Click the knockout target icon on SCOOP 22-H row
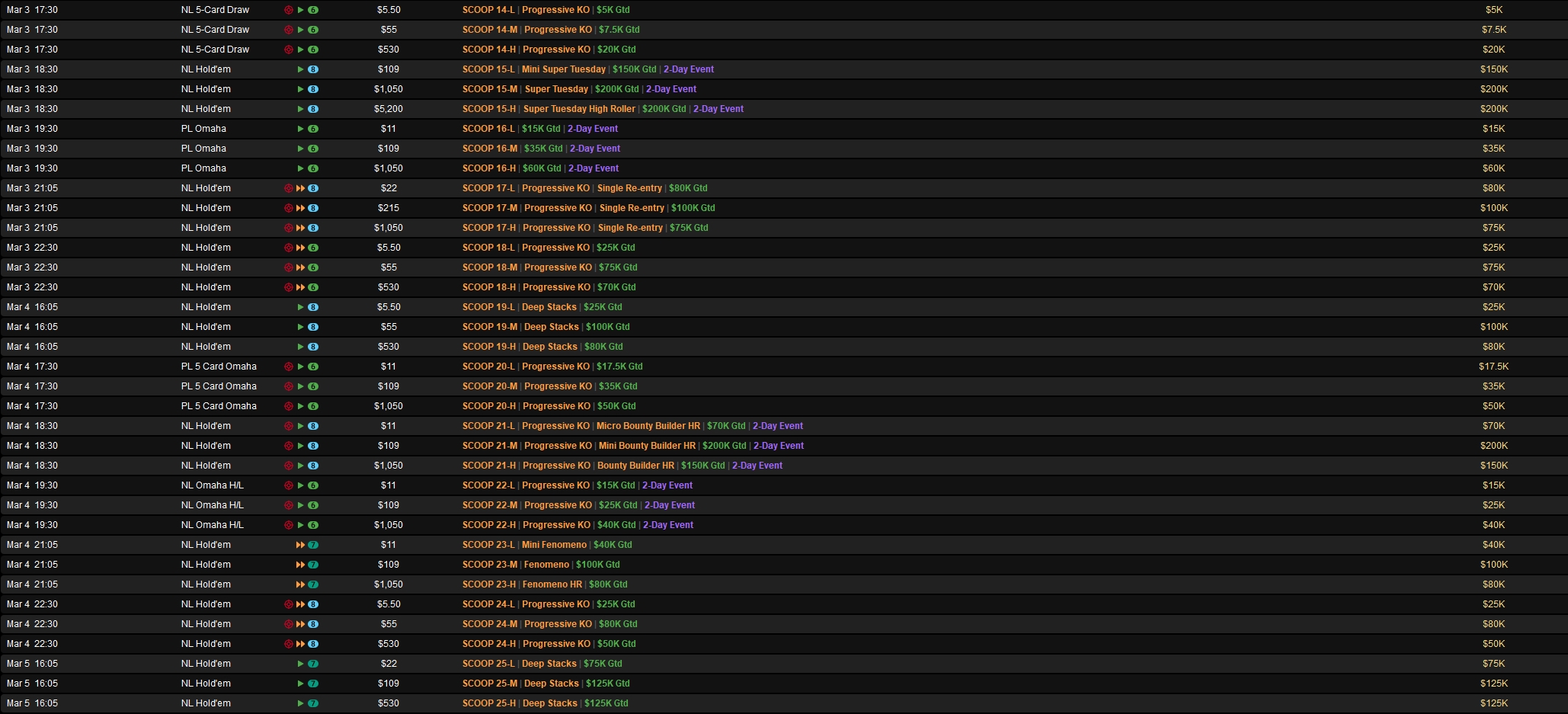Image resolution: width=1568 pixels, height=714 pixels. click(x=289, y=525)
